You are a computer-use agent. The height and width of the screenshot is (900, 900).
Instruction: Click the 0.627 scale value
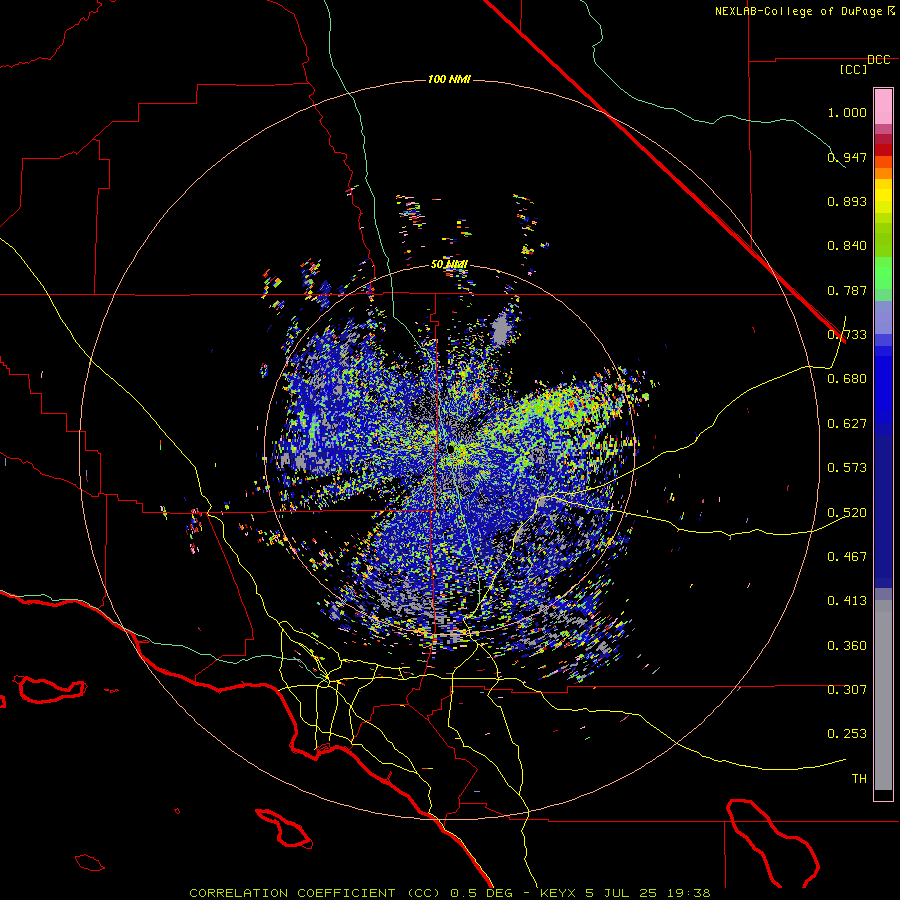click(x=847, y=424)
